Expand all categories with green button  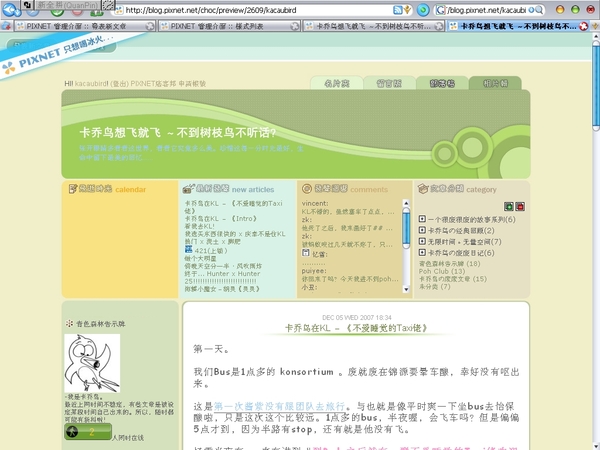coord(509,207)
